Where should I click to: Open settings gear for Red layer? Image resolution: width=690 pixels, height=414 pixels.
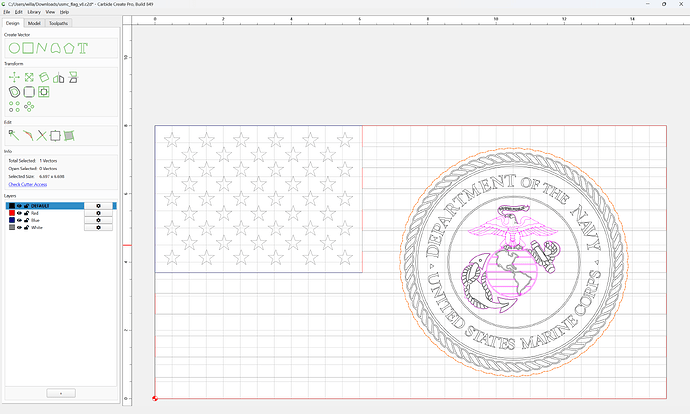[x=98, y=213]
